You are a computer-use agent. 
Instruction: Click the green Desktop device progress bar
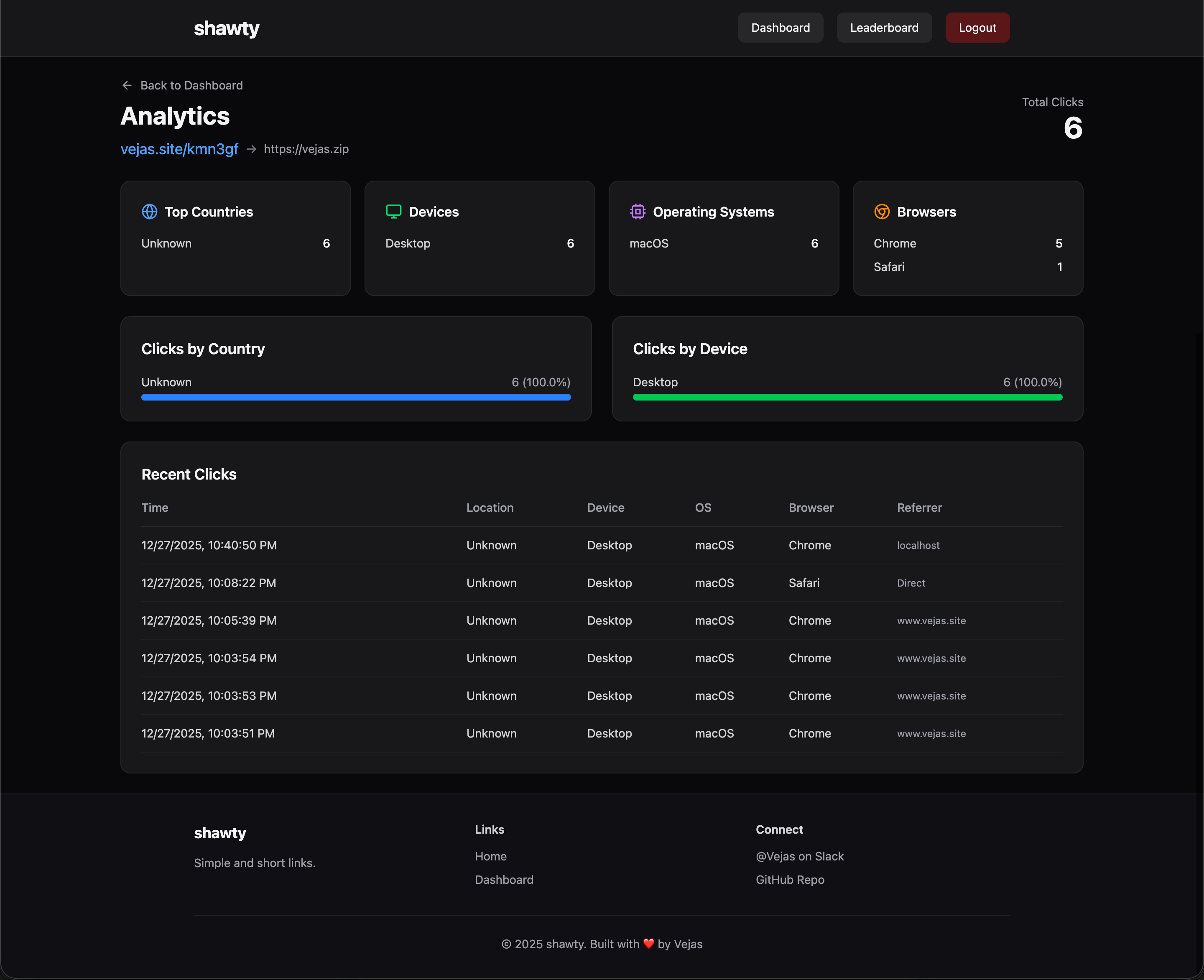pyautogui.click(x=847, y=398)
